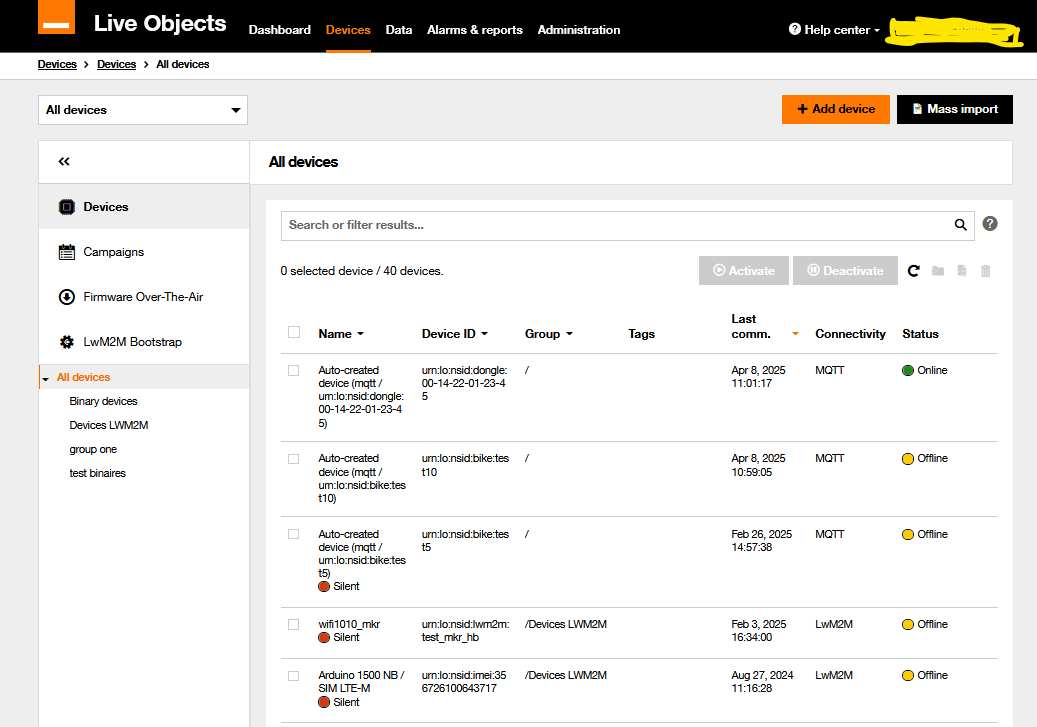
Task: Click the yellow Offline indicator for bike:test10
Action: pyautogui.click(x=908, y=459)
